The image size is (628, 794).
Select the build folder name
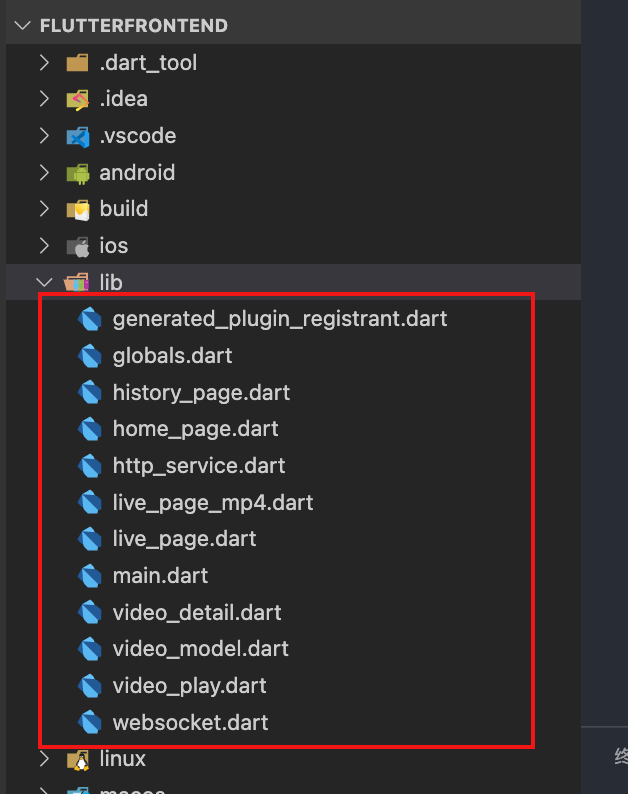(x=124, y=209)
